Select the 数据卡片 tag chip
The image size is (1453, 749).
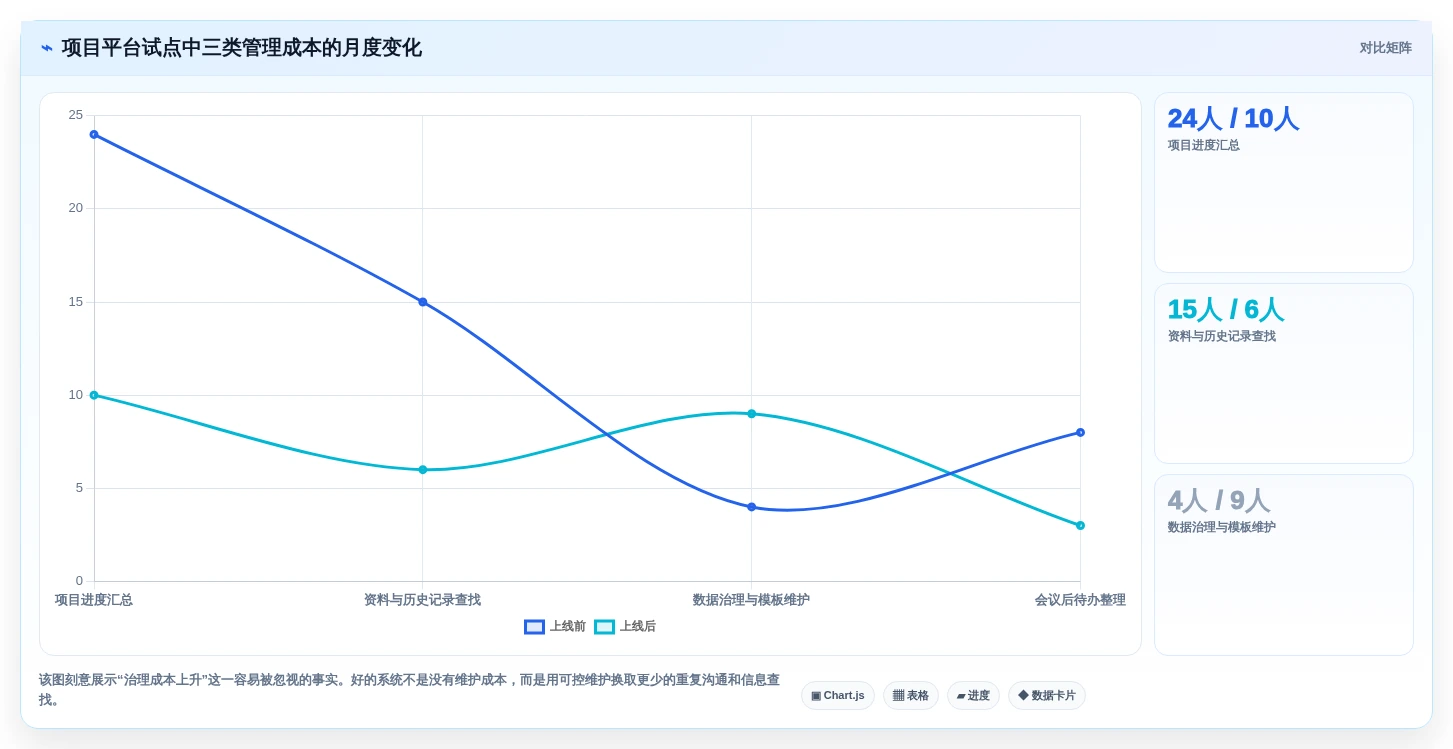1047,695
